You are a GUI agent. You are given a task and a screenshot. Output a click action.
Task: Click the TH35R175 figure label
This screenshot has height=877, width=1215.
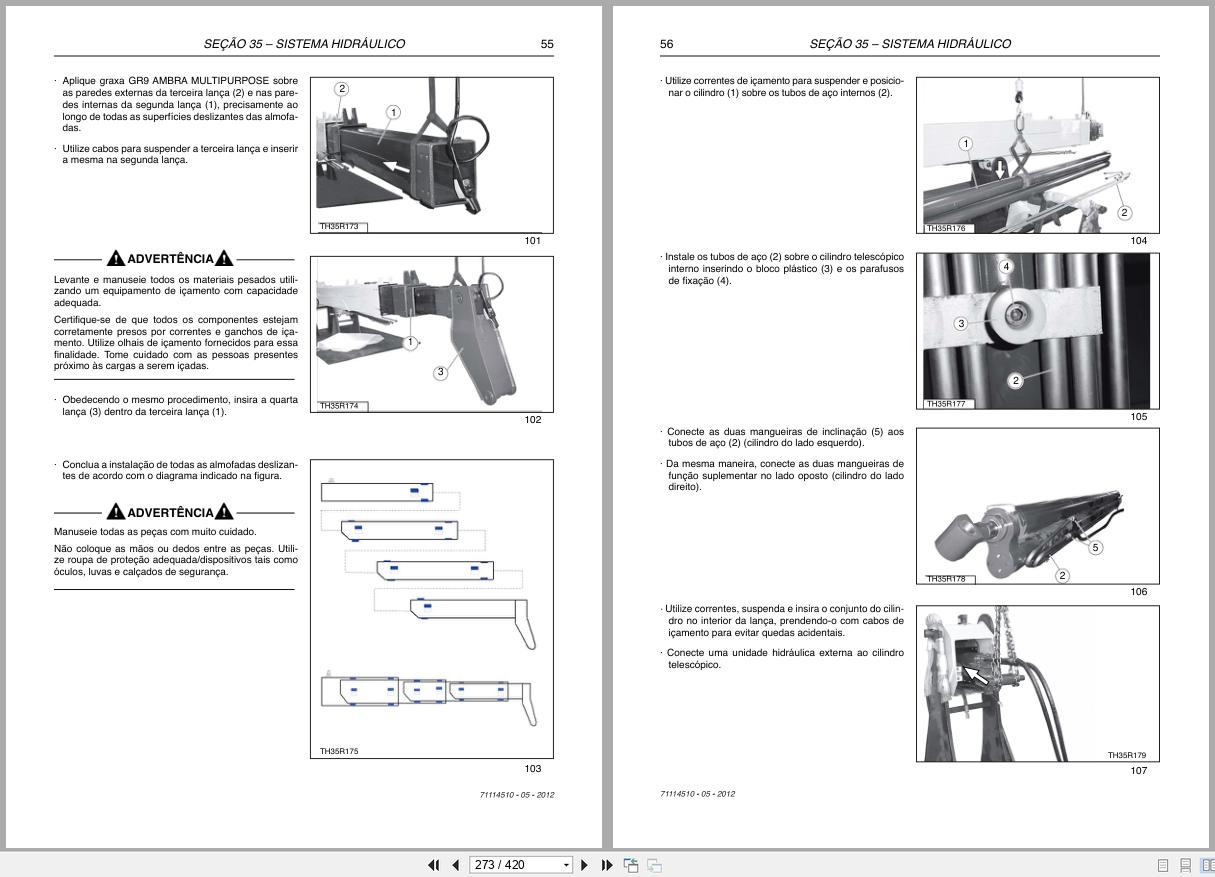point(339,751)
